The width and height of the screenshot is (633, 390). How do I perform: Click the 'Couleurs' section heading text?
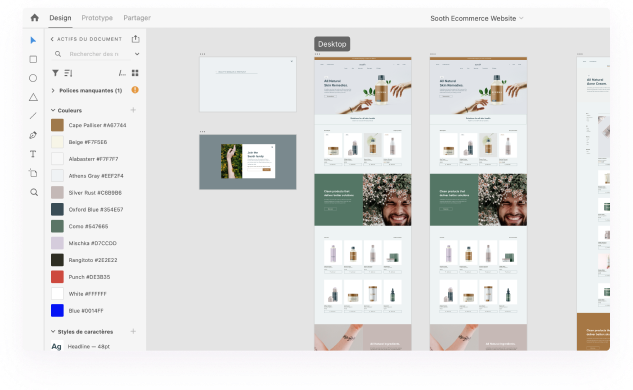point(70,110)
